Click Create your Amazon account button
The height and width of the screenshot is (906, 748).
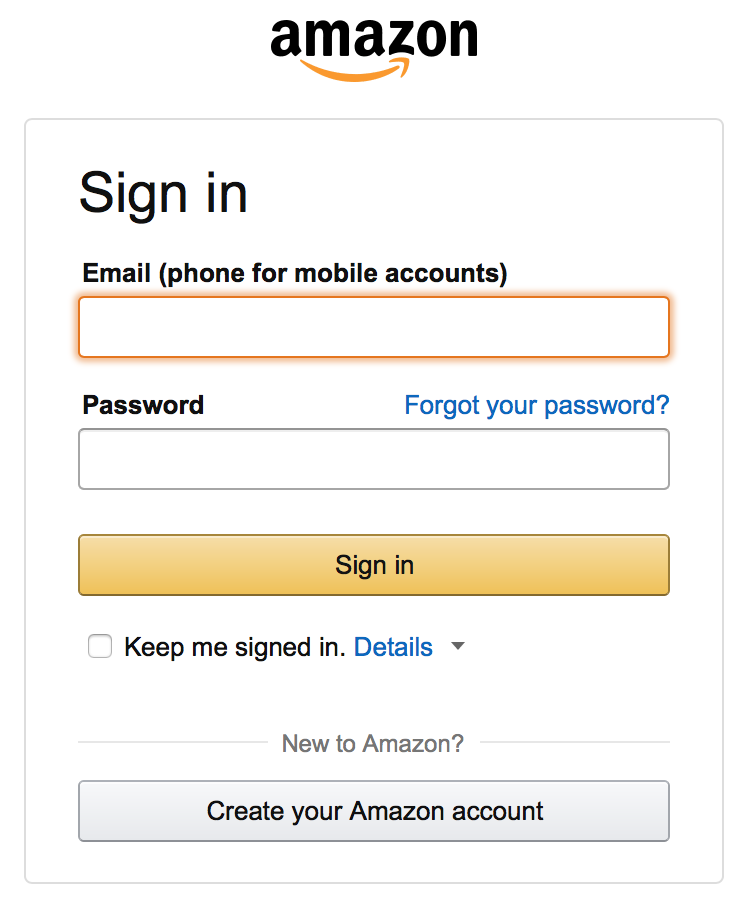[374, 810]
